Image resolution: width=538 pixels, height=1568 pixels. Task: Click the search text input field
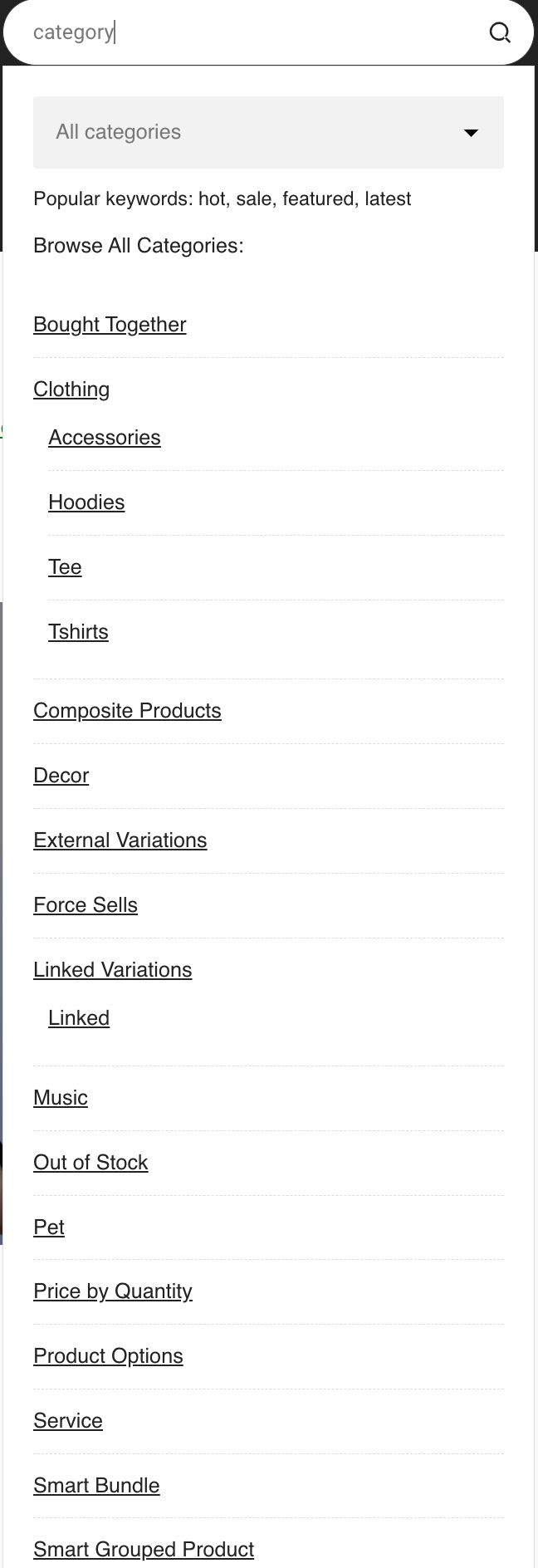tap(249, 32)
